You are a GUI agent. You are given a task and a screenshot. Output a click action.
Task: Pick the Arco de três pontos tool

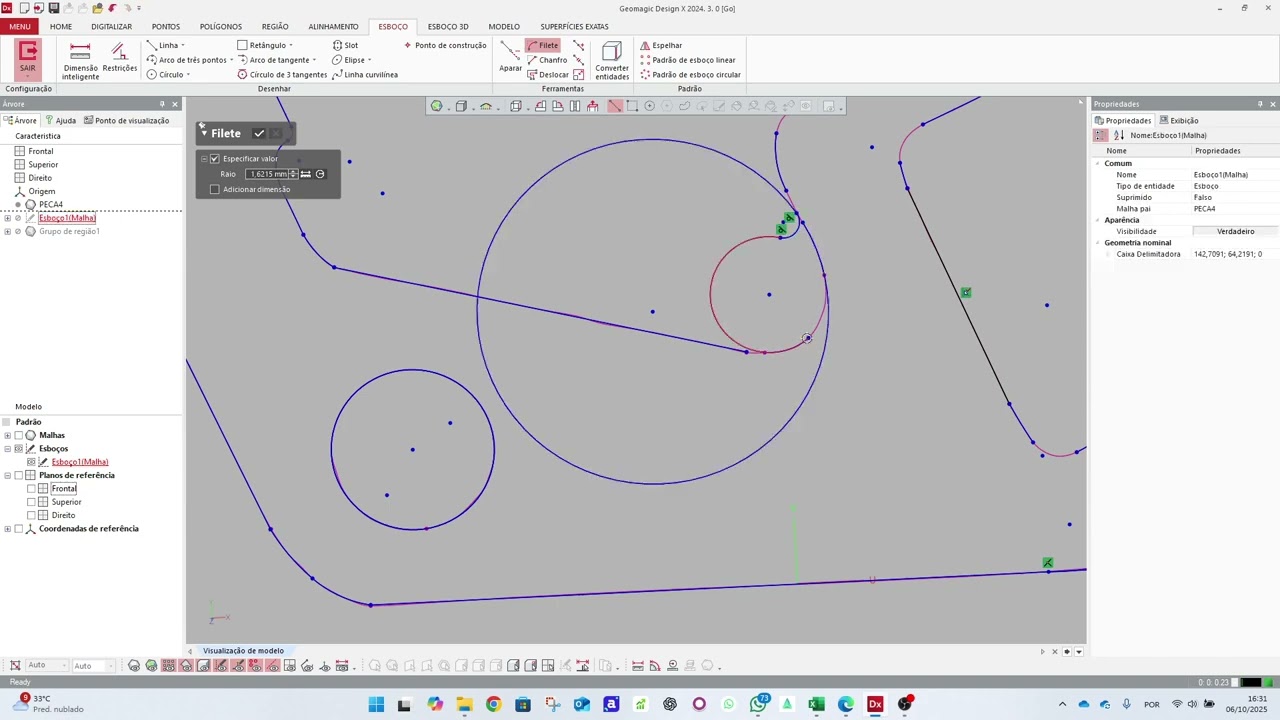[x=187, y=60]
